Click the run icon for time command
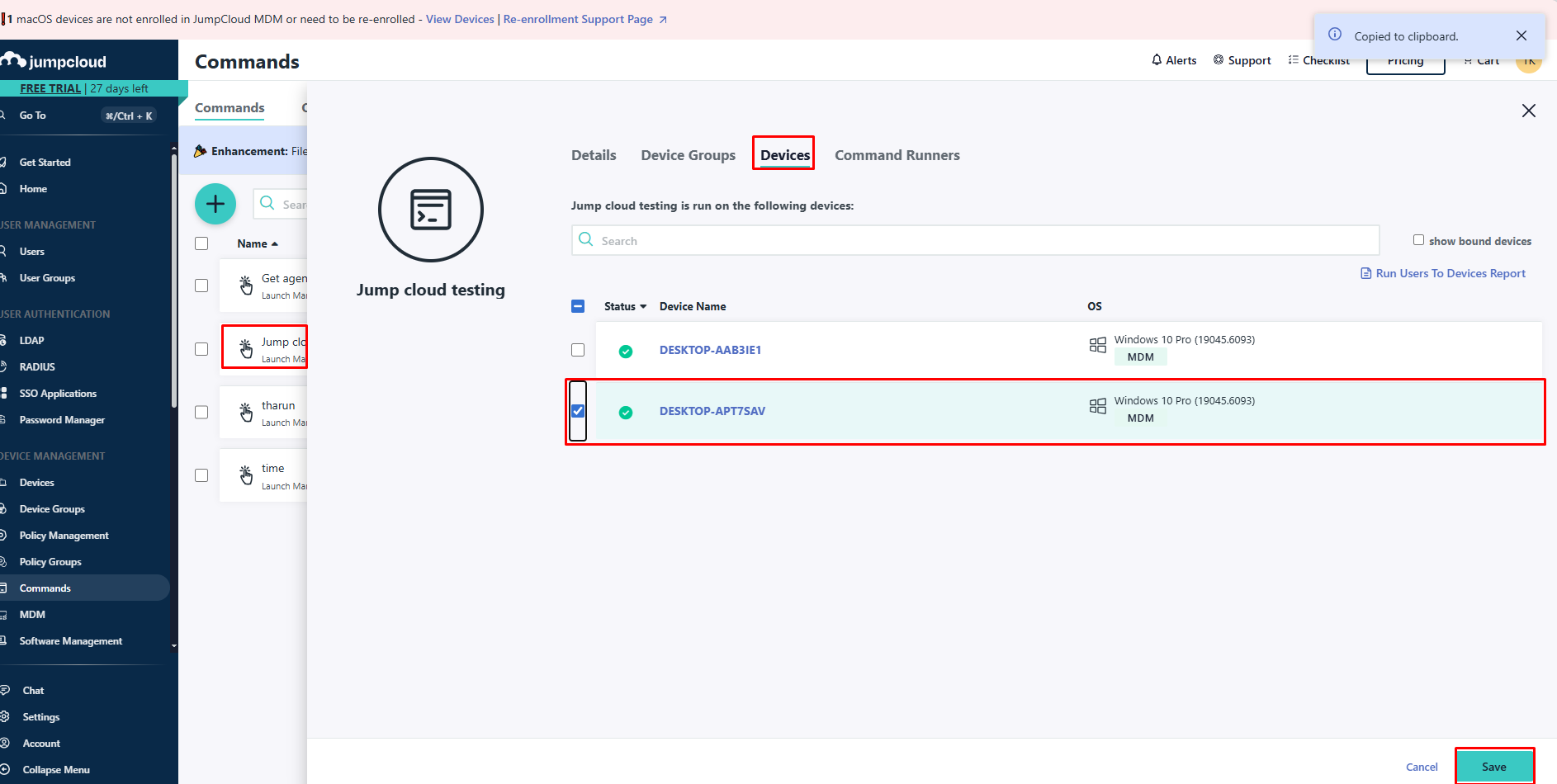 (x=246, y=475)
